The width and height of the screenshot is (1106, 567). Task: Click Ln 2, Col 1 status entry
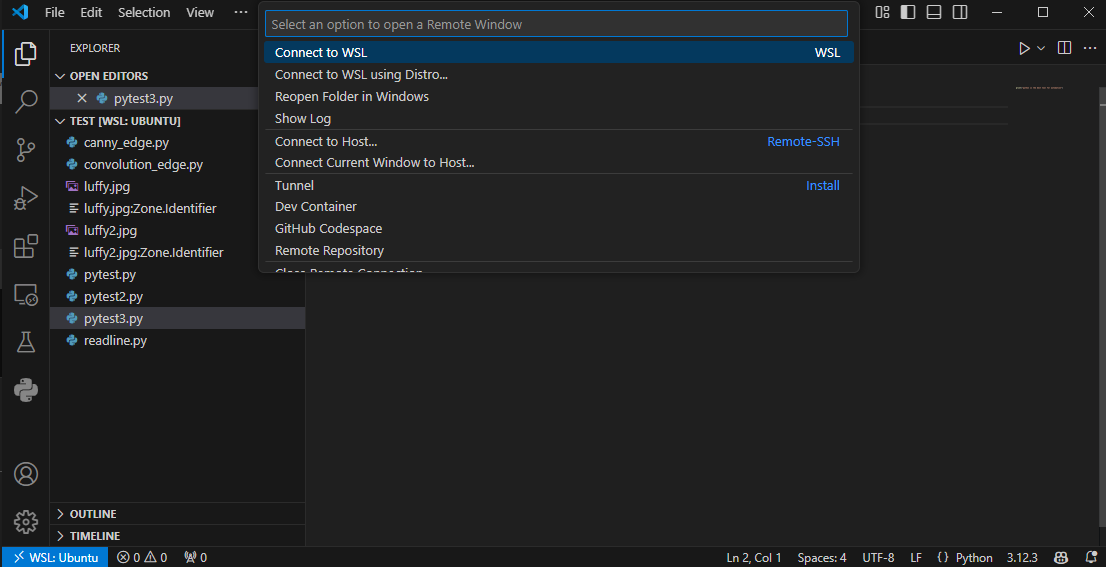click(x=753, y=557)
